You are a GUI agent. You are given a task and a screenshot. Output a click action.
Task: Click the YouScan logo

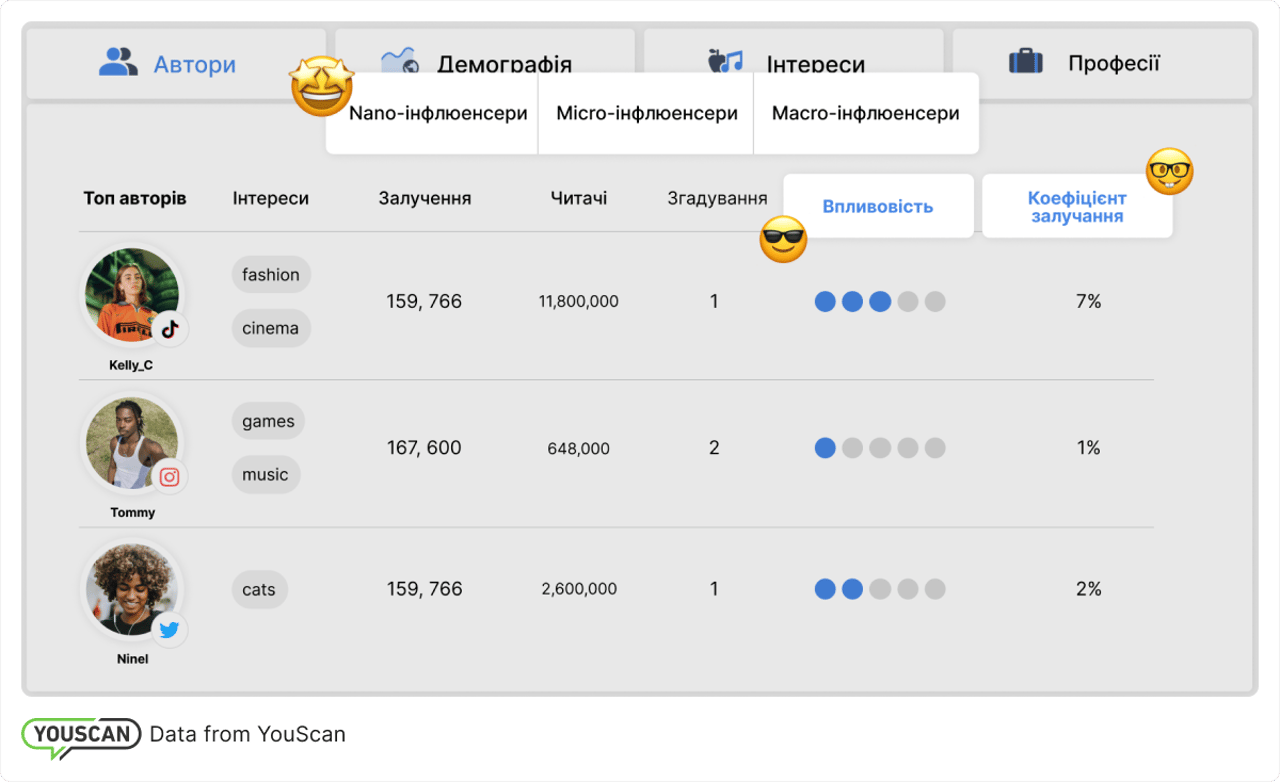coord(81,734)
